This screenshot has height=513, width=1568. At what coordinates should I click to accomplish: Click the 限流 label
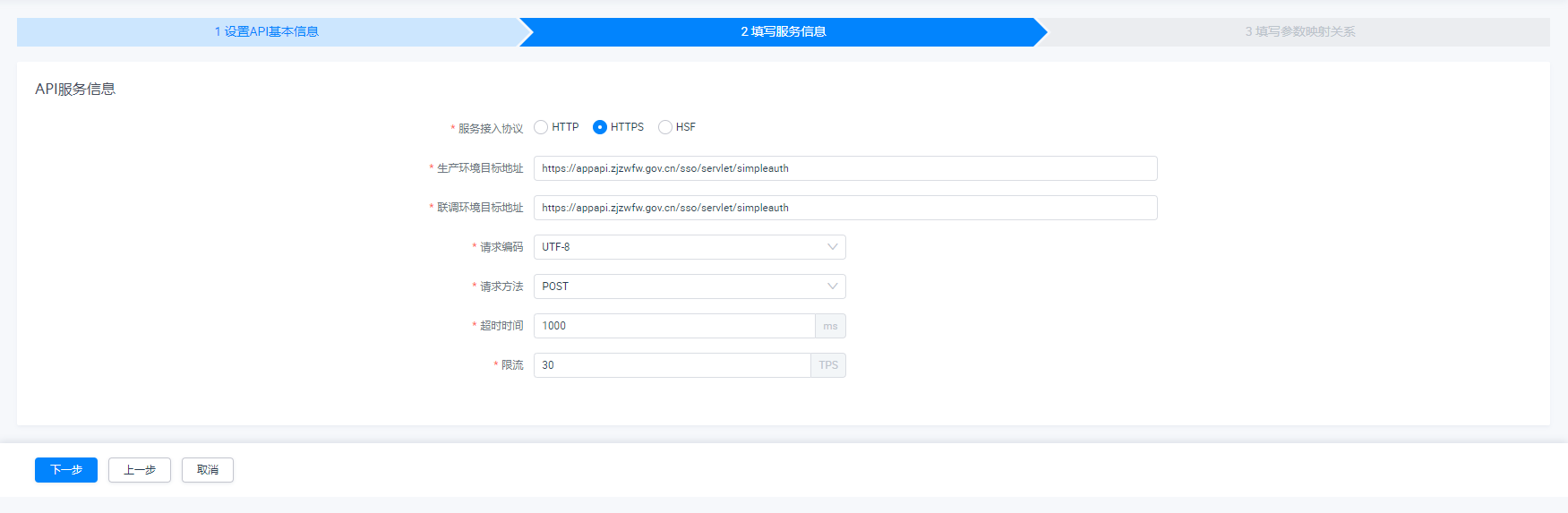(x=512, y=365)
